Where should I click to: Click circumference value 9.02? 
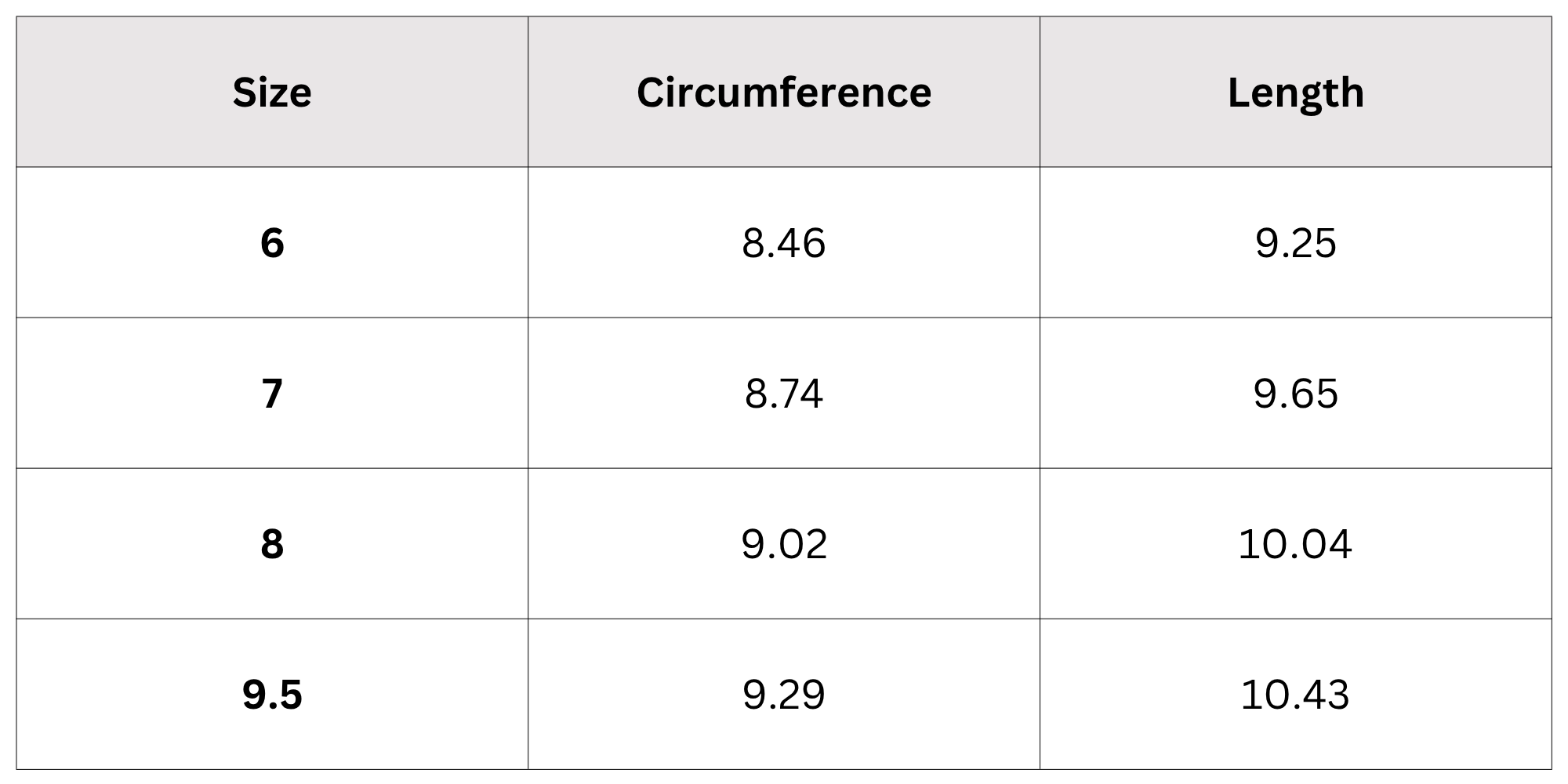[784, 544]
